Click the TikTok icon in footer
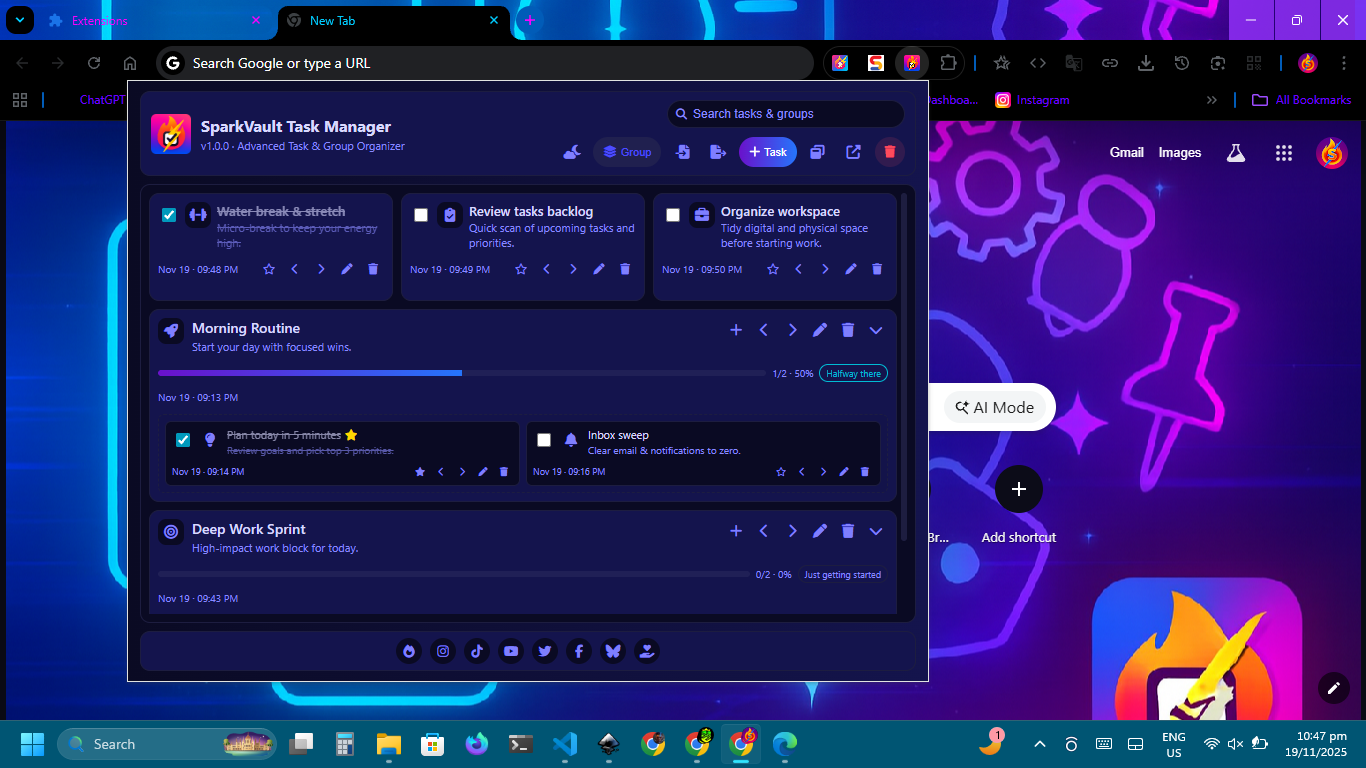Screen dimensions: 1366x768 click(477, 651)
